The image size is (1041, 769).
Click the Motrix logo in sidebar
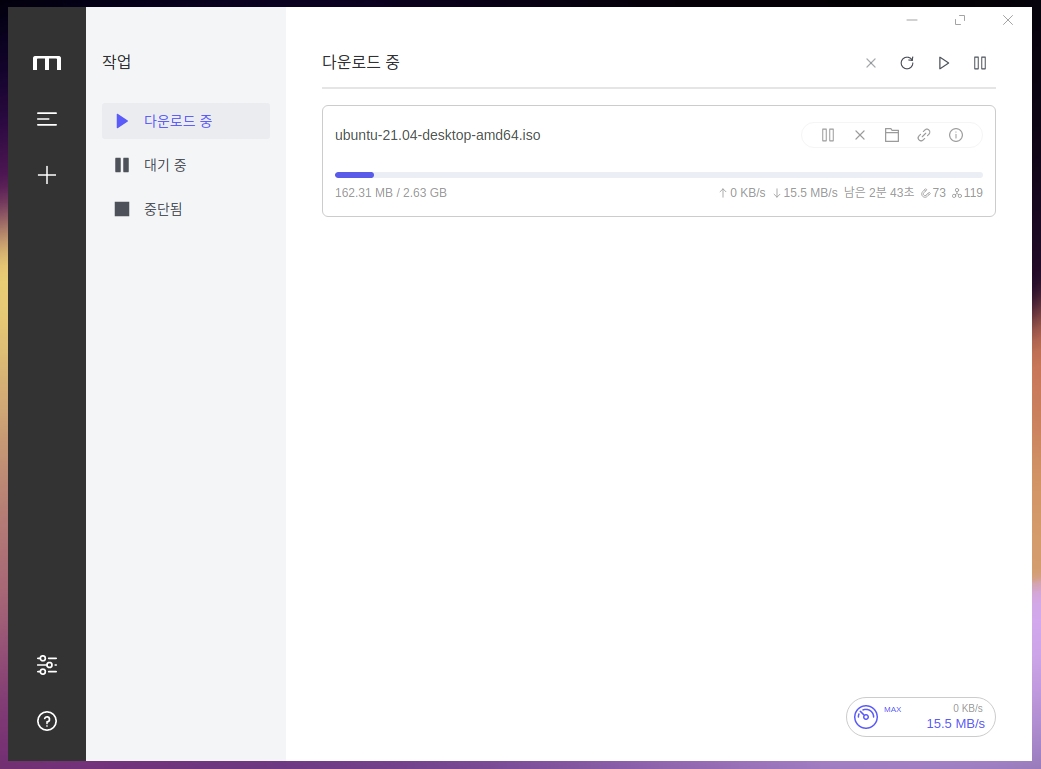coord(46,63)
